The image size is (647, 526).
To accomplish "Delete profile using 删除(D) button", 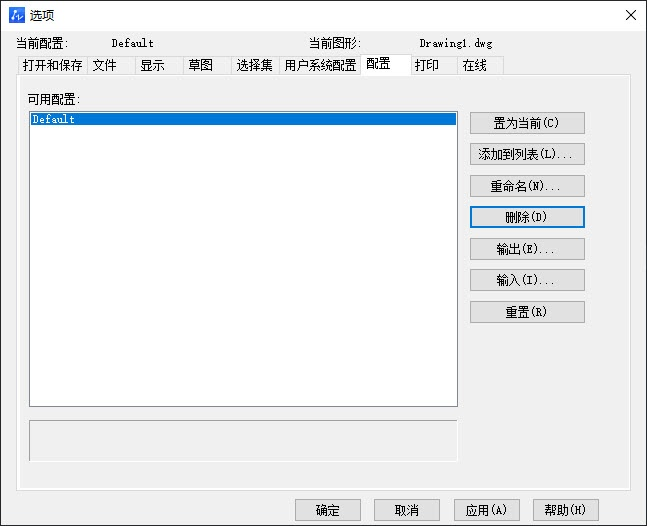I will click(x=527, y=217).
